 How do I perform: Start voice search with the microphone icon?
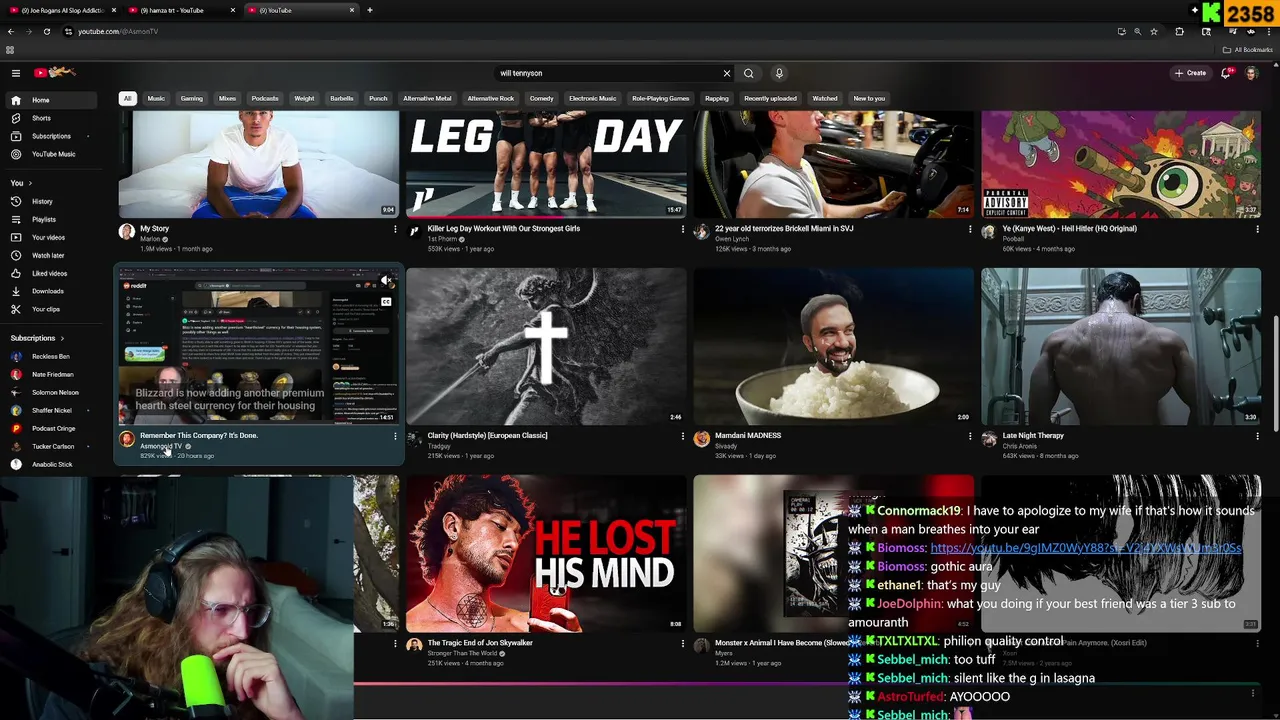[779, 73]
